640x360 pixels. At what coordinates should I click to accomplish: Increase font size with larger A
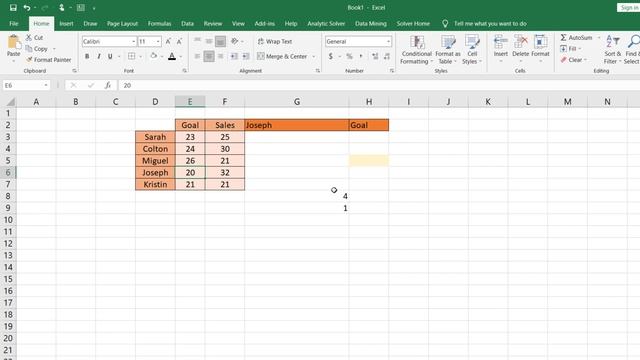(168, 41)
